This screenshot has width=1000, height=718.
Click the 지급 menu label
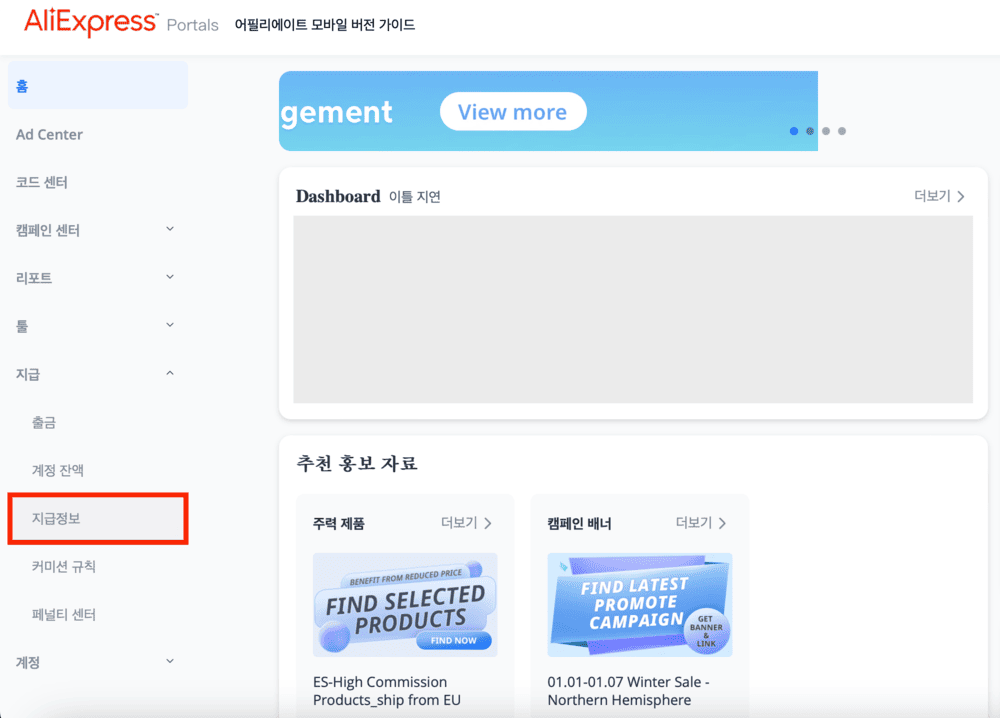27,374
